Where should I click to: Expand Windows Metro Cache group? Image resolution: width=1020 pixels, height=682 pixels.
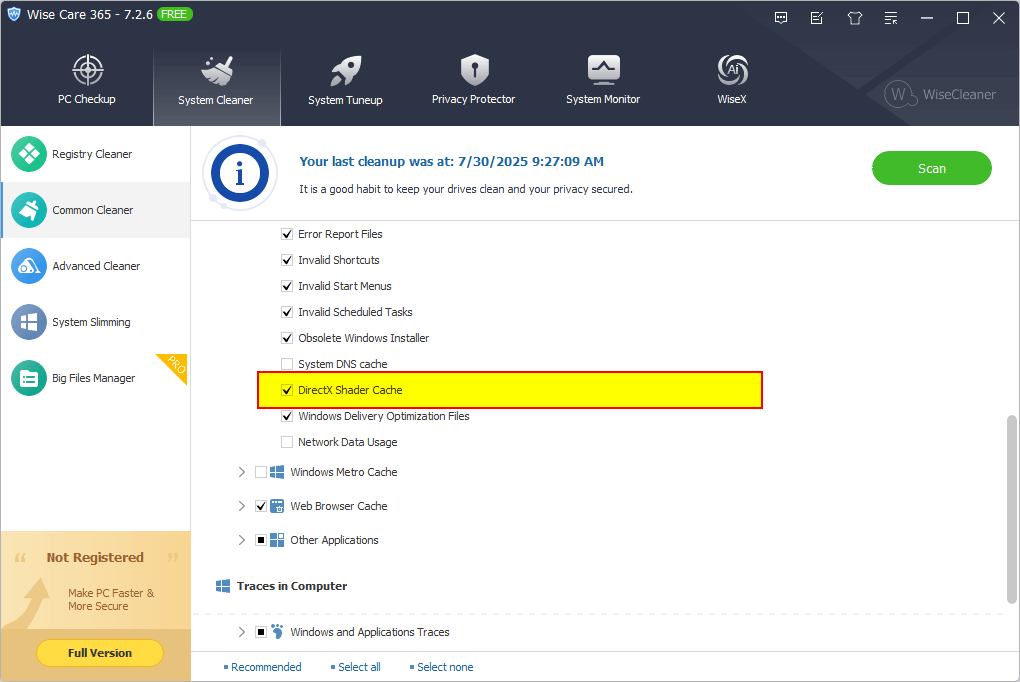coord(241,472)
